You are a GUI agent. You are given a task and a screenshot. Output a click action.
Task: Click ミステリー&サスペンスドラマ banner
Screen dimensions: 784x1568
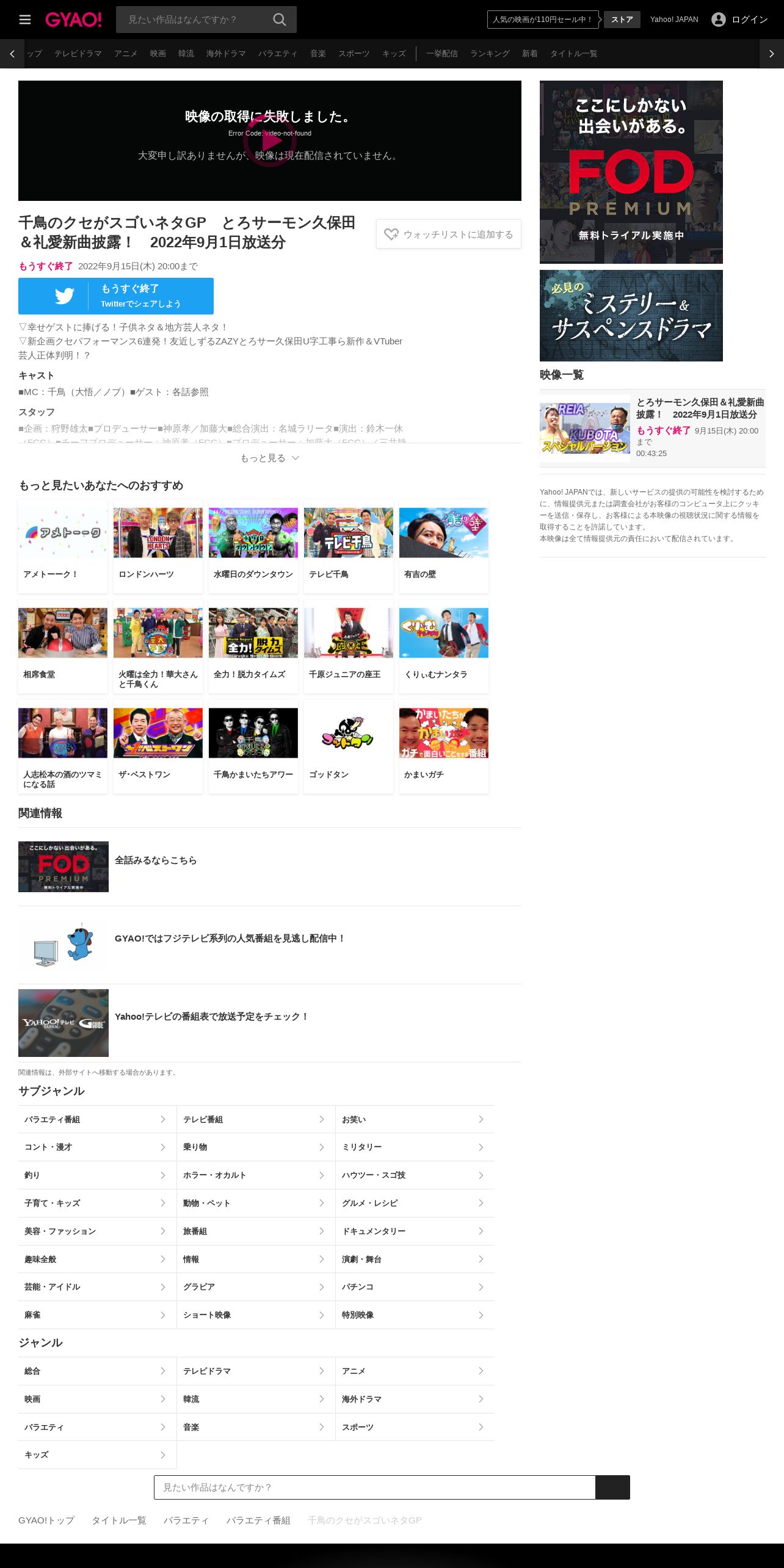click(631, 316)
